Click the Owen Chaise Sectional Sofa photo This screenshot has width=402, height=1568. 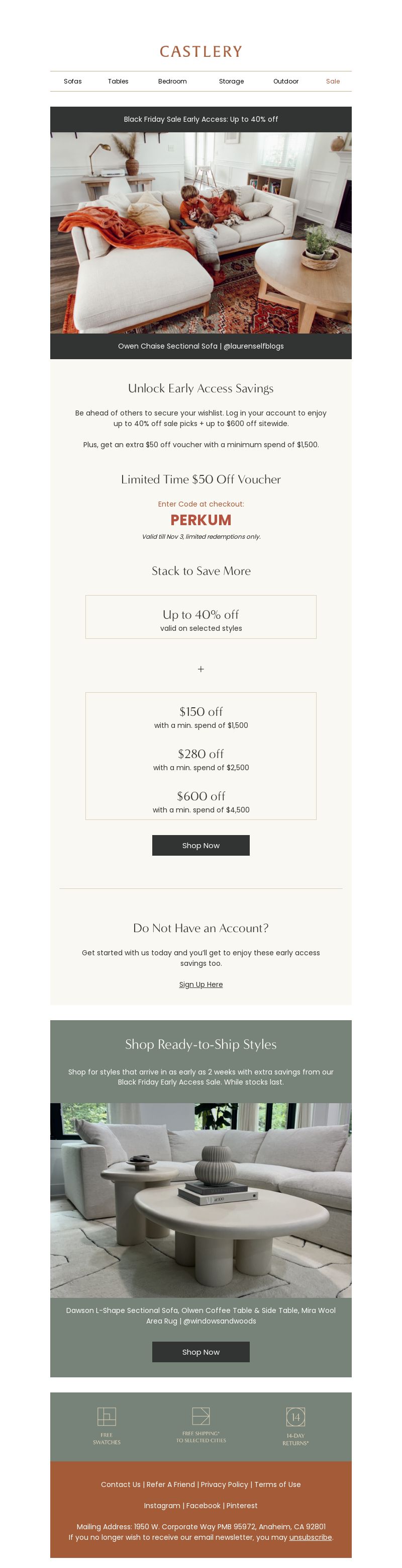point(200,232)
